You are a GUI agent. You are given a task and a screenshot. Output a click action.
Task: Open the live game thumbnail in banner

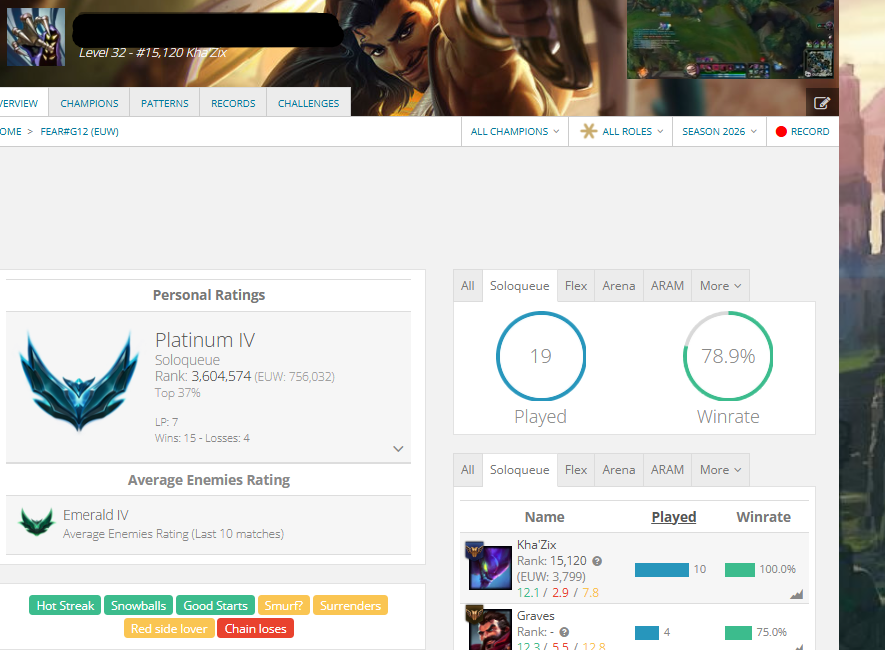click(x=730, y=39)
